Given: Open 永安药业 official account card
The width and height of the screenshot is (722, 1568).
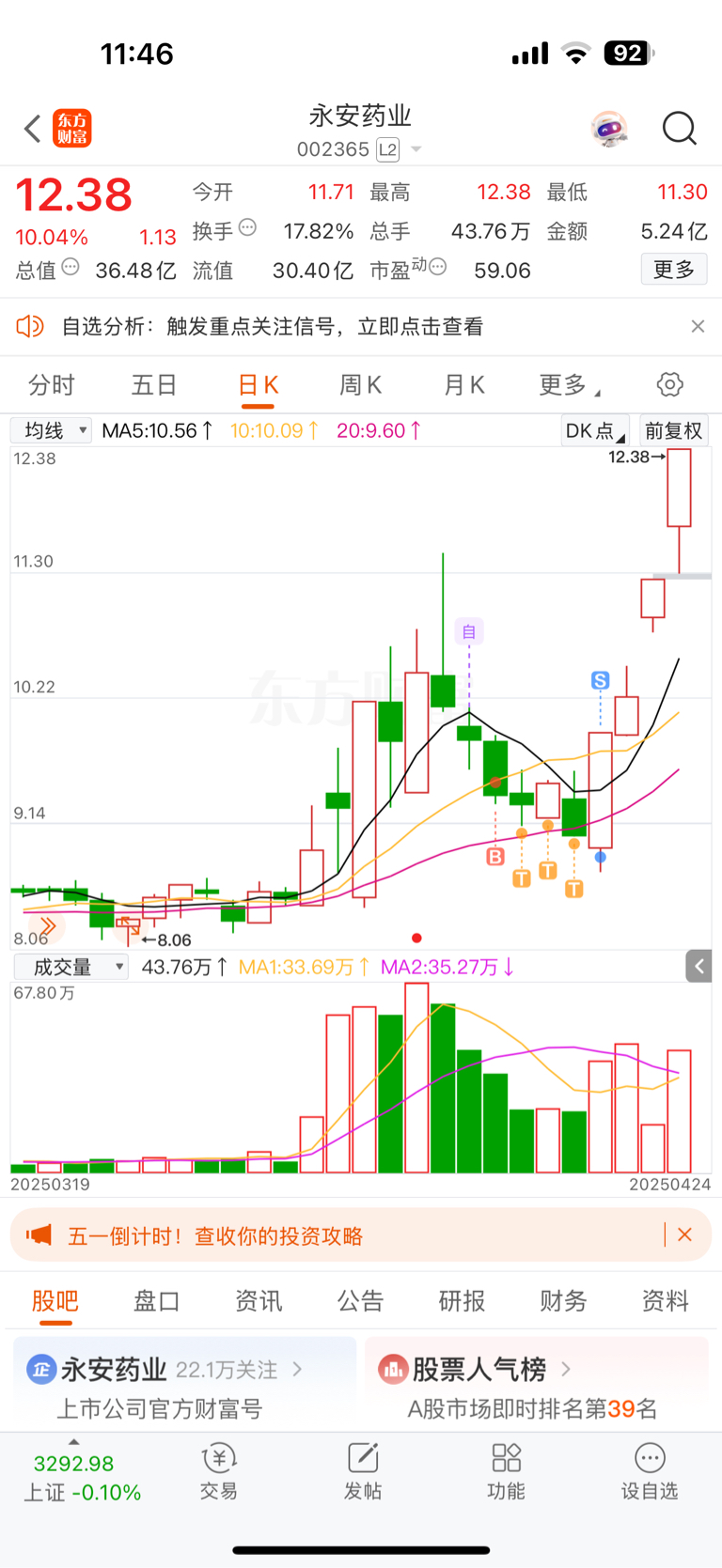Looking at the screenshot, I should point(185,1385).
